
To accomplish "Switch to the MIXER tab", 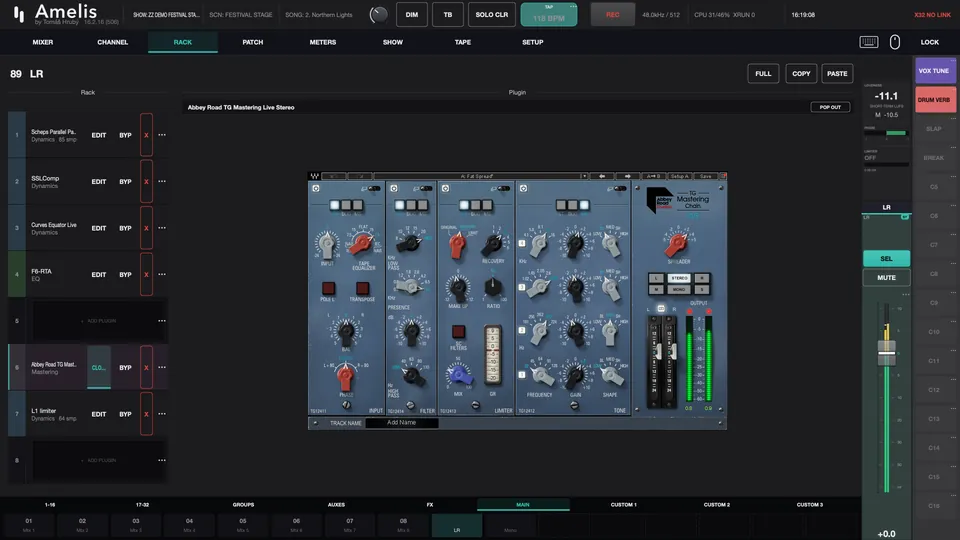I will point(43,42).
